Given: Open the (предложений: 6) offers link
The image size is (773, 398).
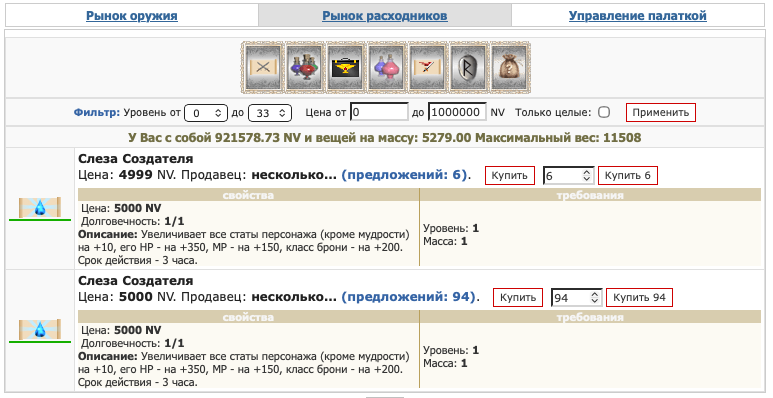Looking at the screenshot, I should pyautogui.click(x=404, y=175).
